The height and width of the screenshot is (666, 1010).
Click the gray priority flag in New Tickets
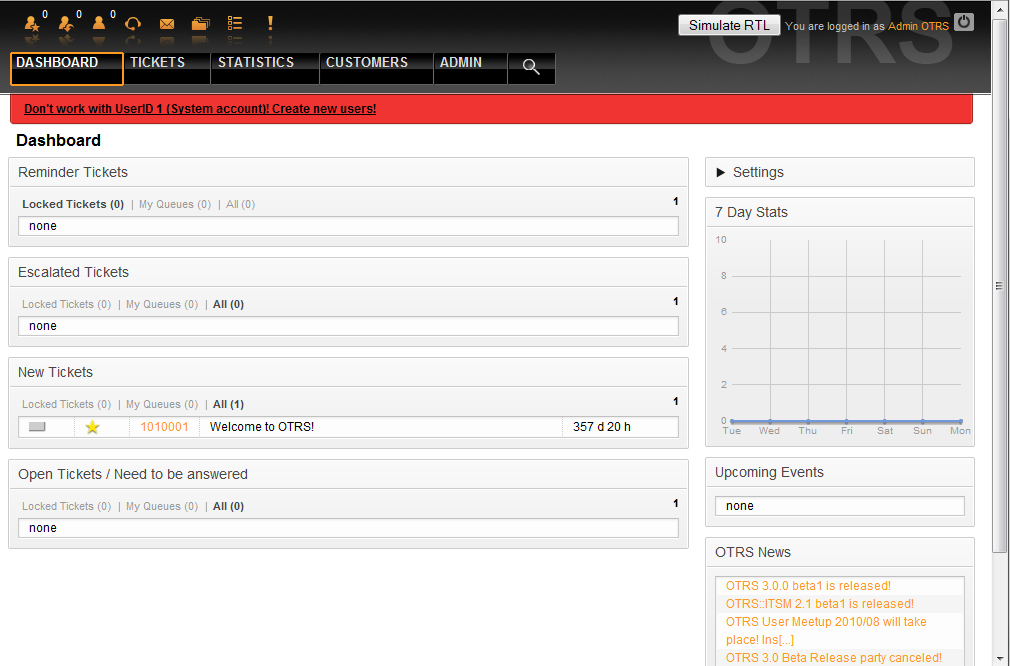click(38, 427)
